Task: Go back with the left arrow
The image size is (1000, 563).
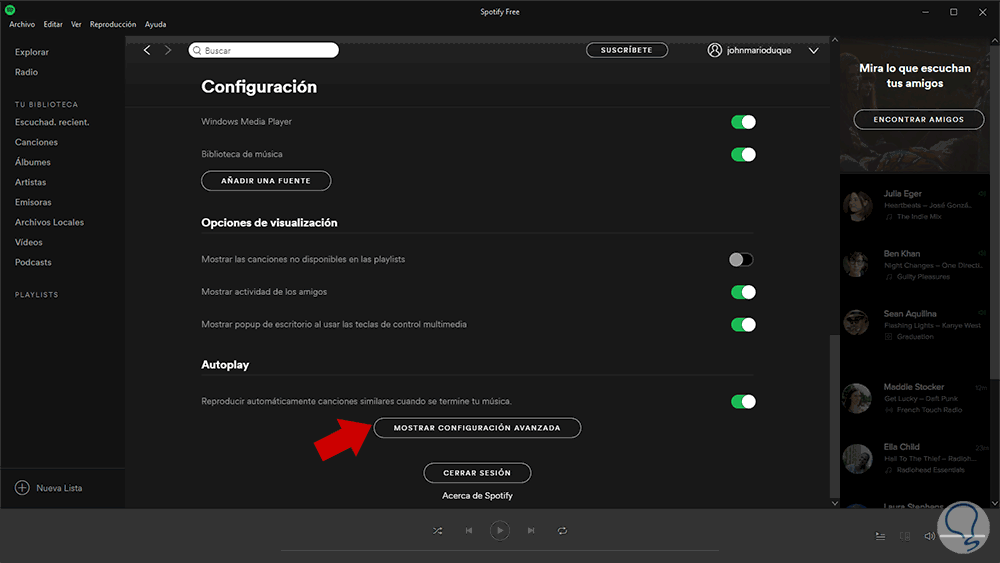Action: tap(147, 50)
